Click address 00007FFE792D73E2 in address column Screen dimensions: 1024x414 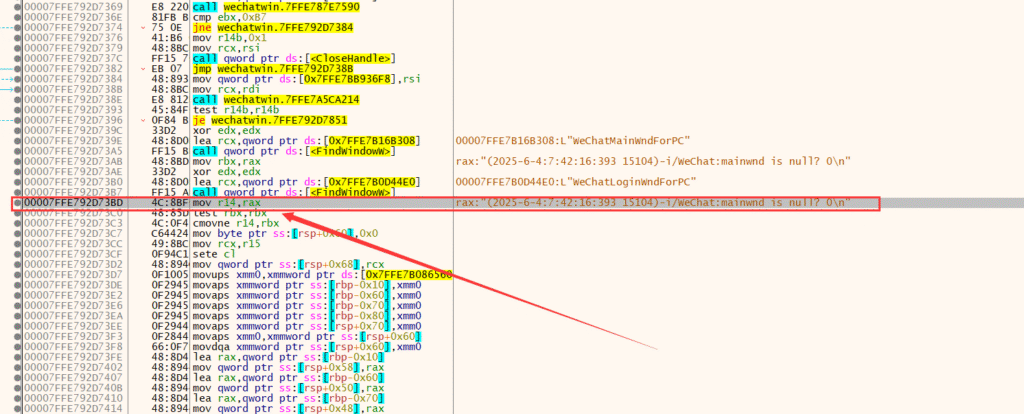click(72, 295)
